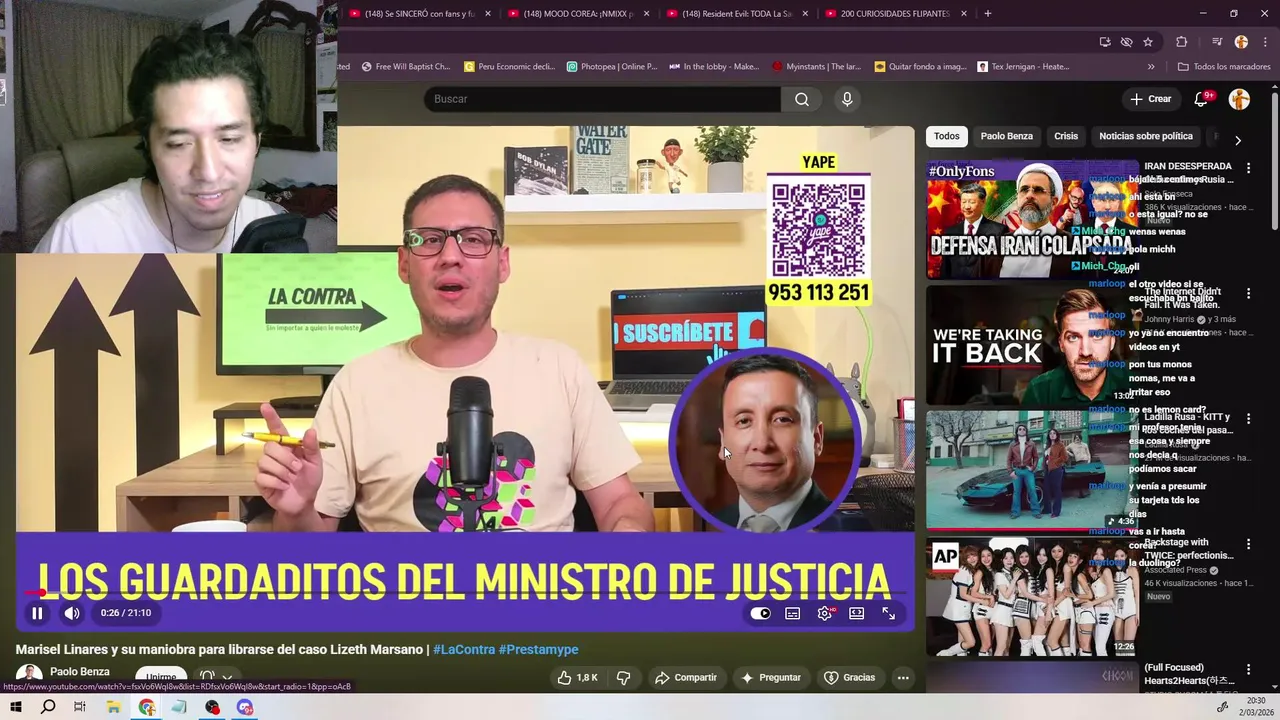This screenshot has height=720, width=1280.
Task: Open a new browser tab
Action: coord(988,14)
